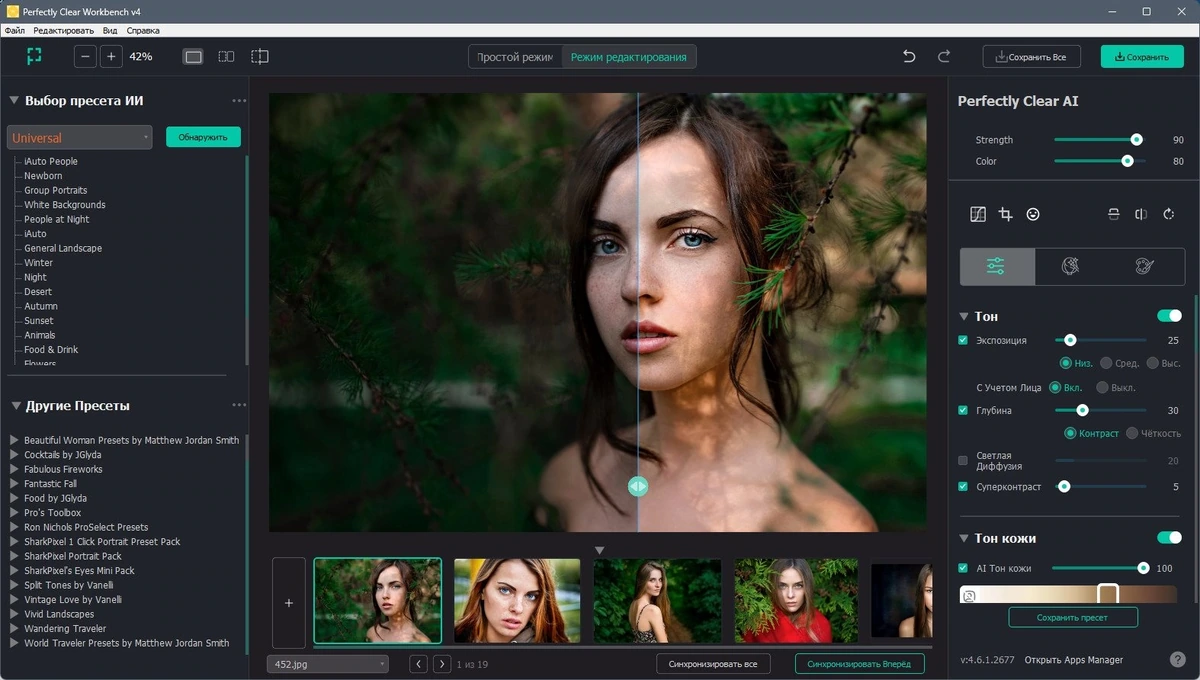Undo the last adjustment

click(909, 57)
